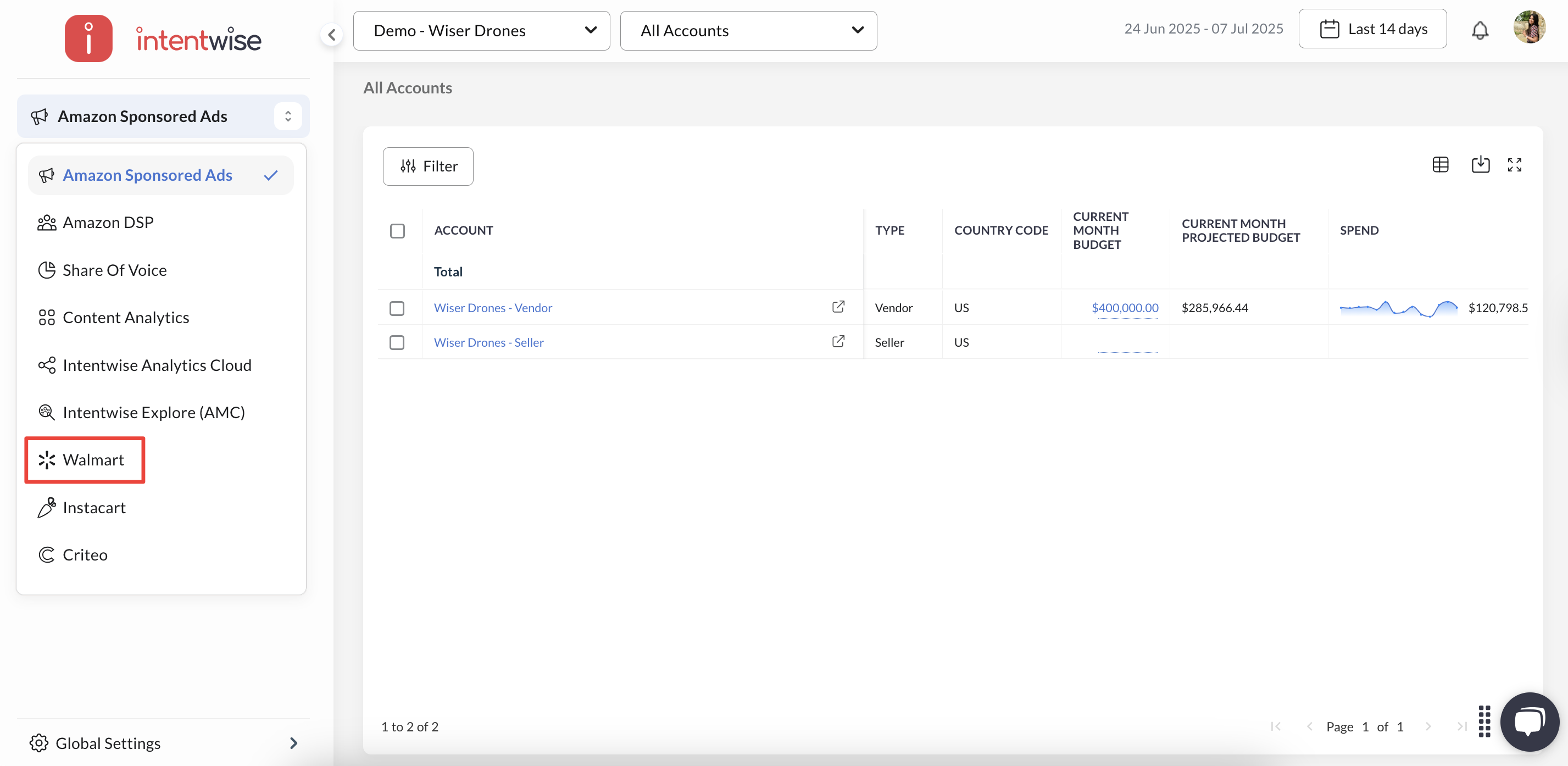Select Intentwise Explore (AMC) from the menu
The width and height of the screenshot is (1568, 766).
[x=160, y=412]
